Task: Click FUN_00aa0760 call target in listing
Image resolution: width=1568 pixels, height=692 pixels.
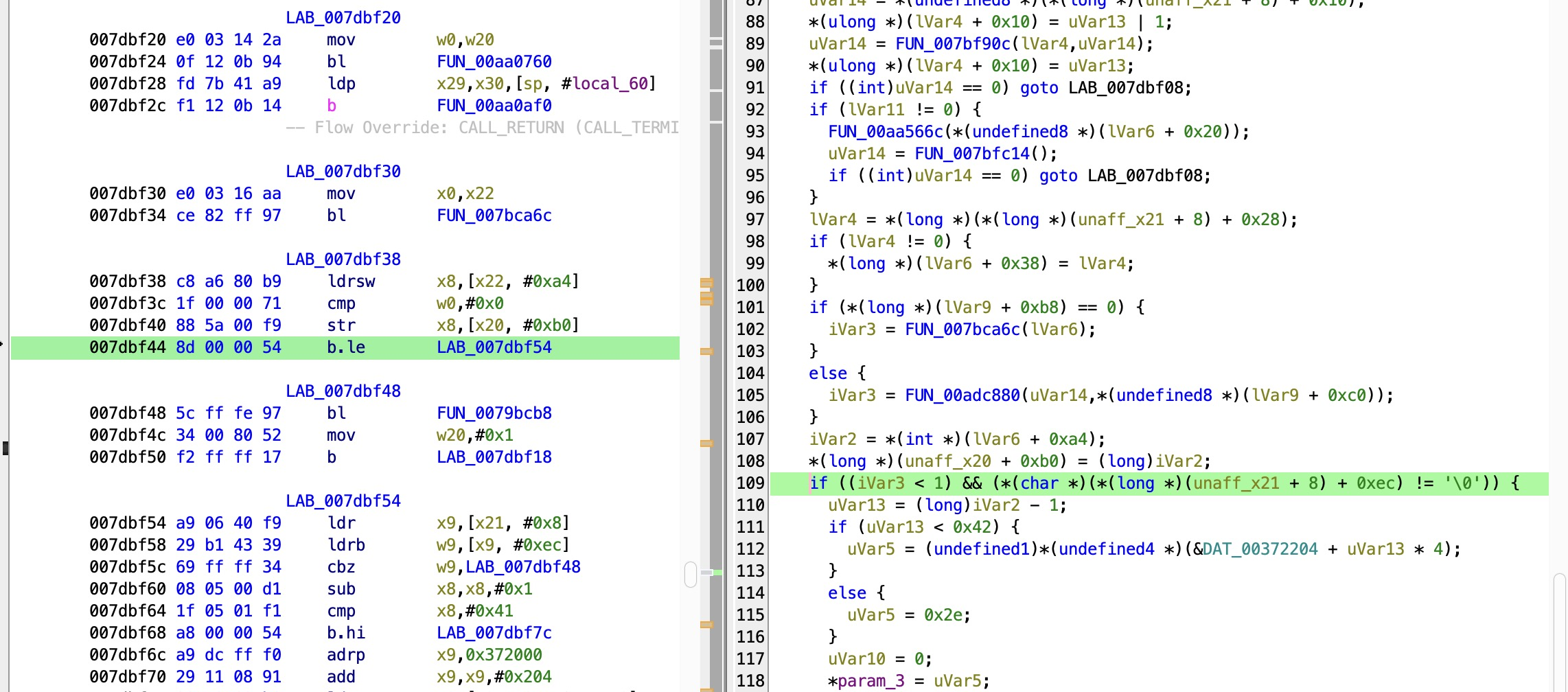Action: pos(494,61)
